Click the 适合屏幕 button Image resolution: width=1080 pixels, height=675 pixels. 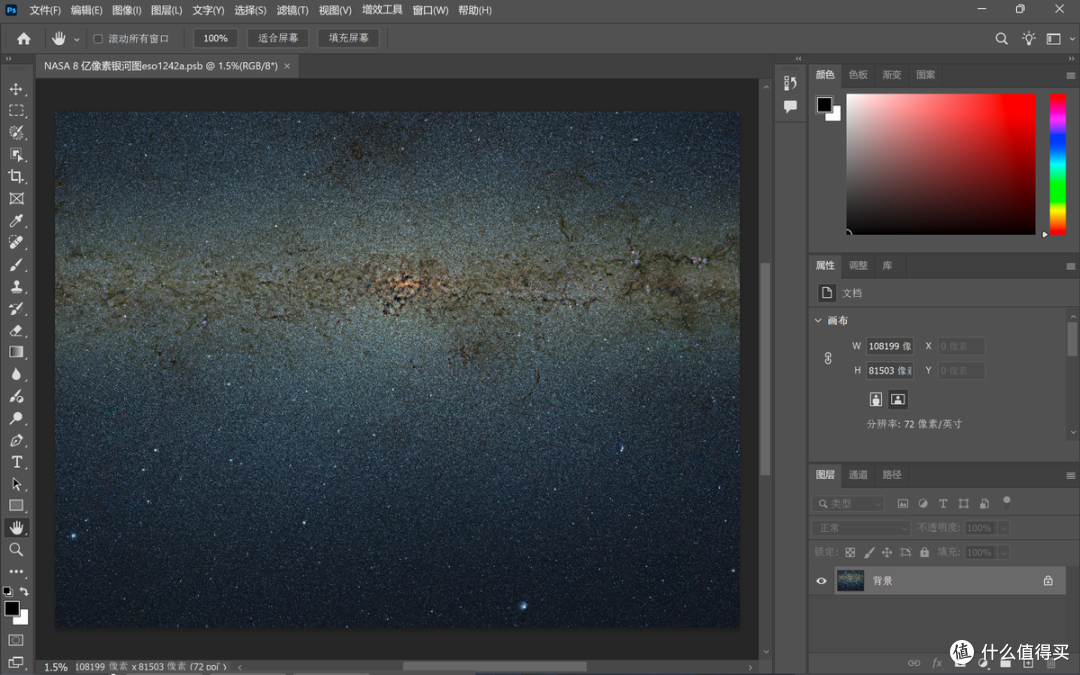click(x=278, y=38)
